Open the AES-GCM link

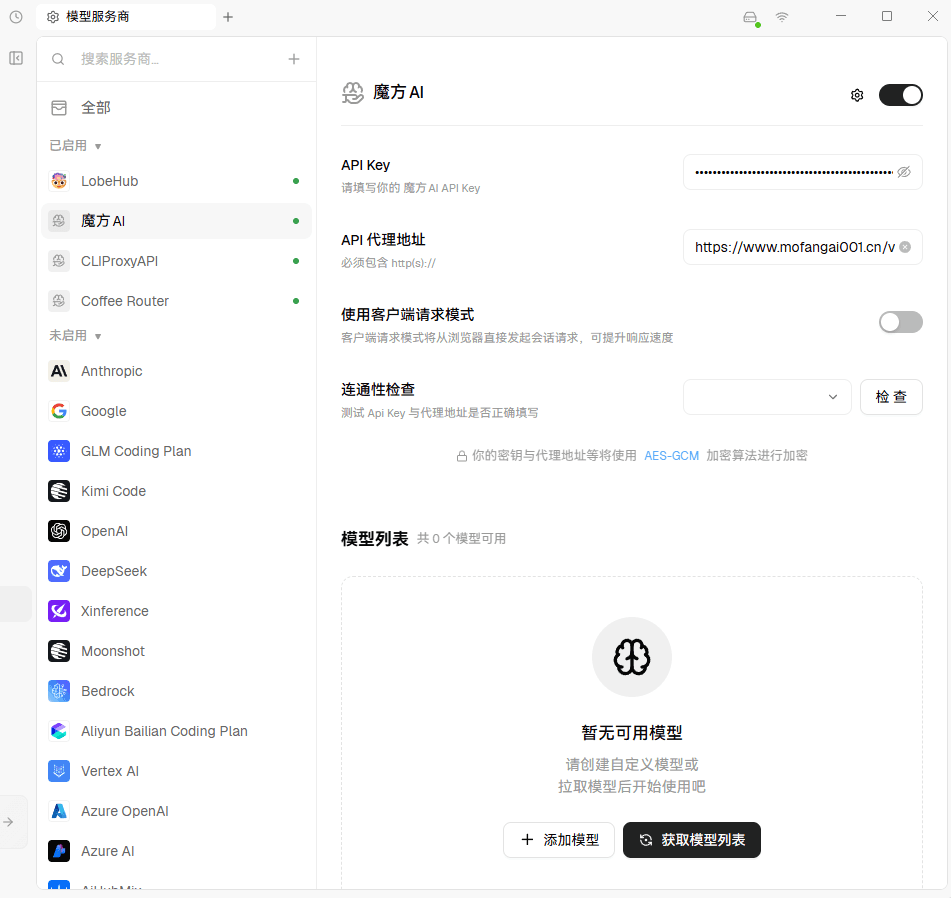point(671,455)
